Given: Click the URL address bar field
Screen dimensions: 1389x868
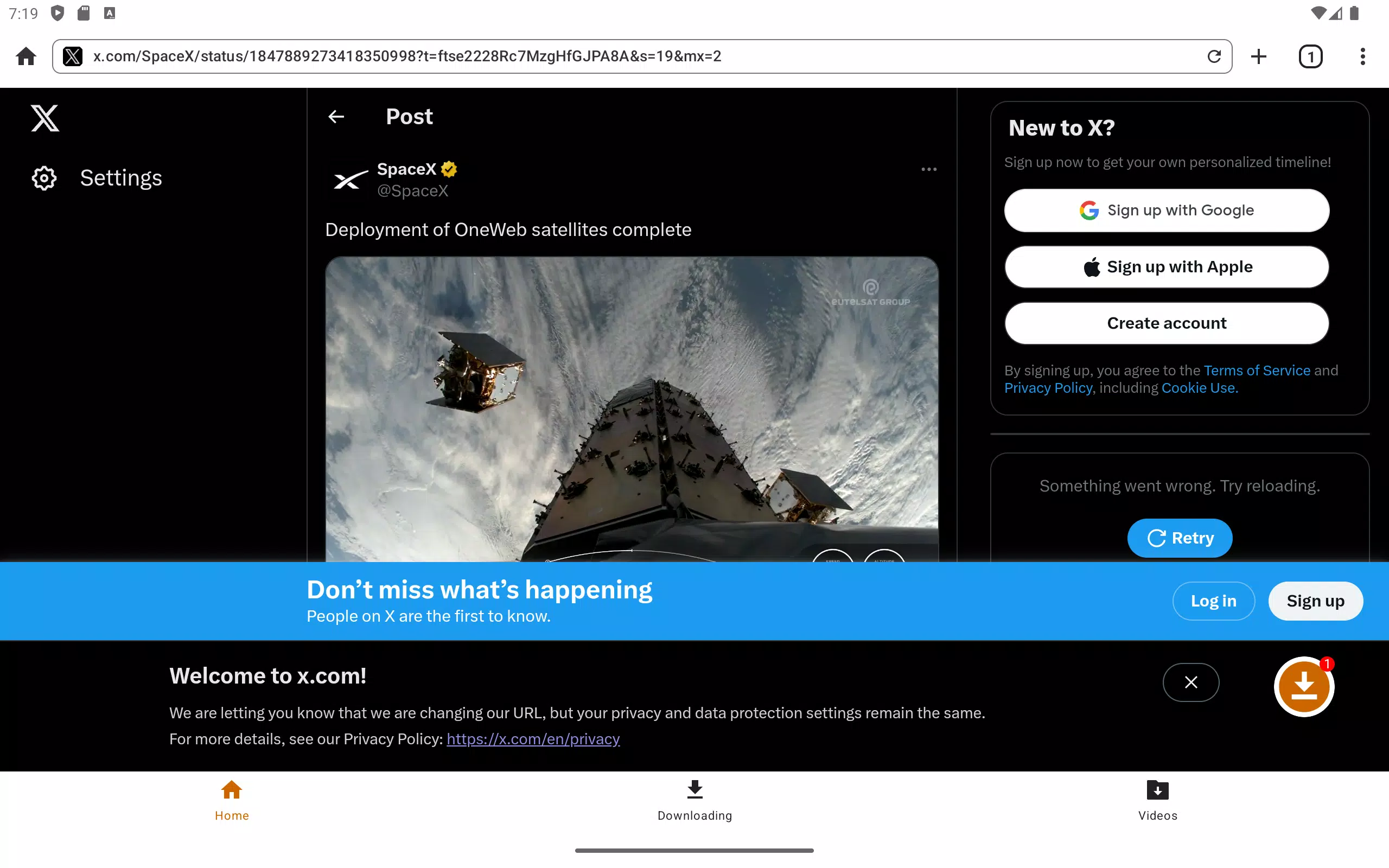Looking at the screenshot, I should 642,56.
